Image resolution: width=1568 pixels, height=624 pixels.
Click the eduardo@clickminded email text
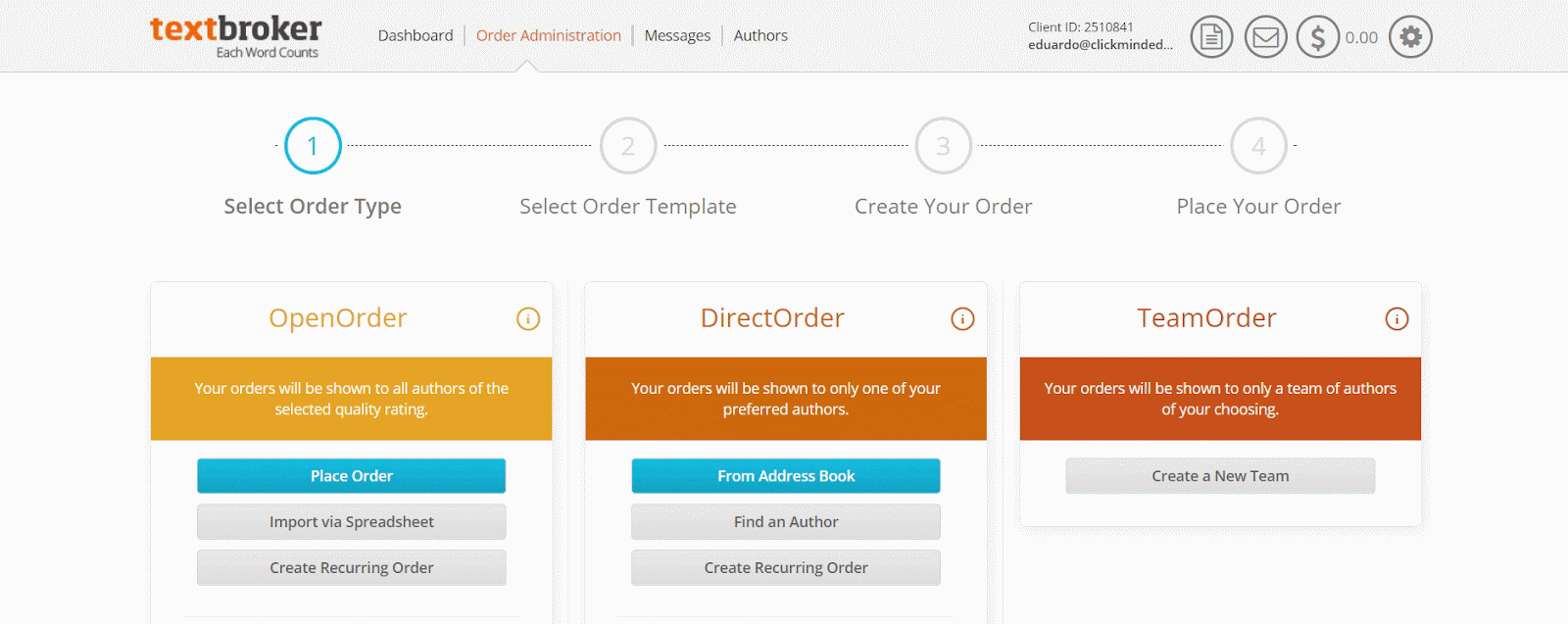click(1101, 45)
